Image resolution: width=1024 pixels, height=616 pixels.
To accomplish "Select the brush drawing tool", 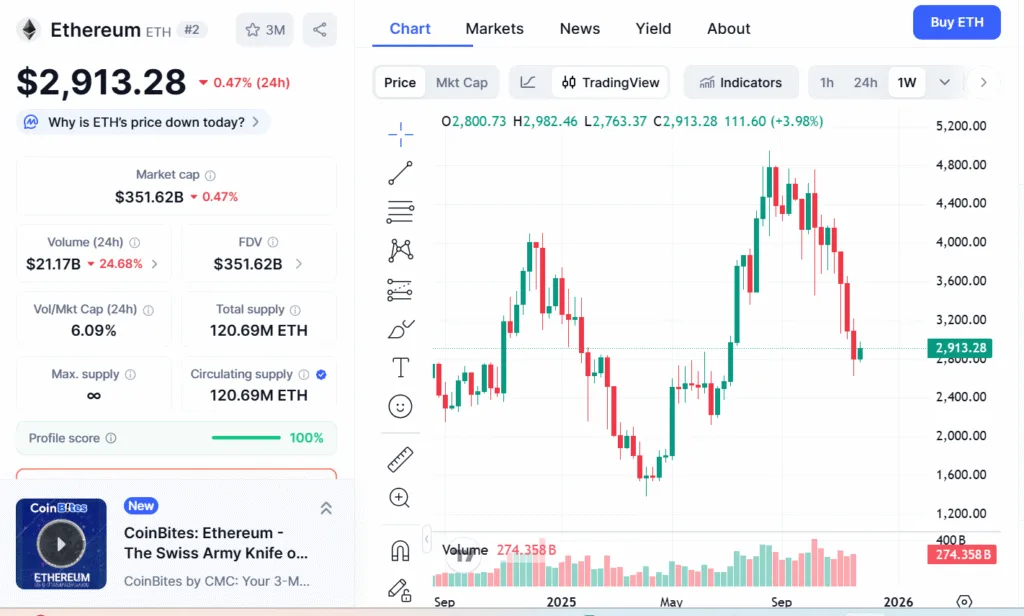I will click(x=400, y=330).
